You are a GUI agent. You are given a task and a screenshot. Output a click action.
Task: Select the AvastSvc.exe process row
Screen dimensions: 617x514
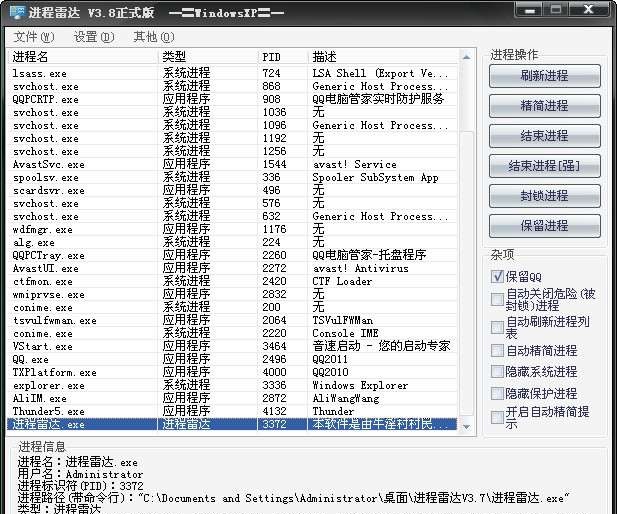[232, 164]
